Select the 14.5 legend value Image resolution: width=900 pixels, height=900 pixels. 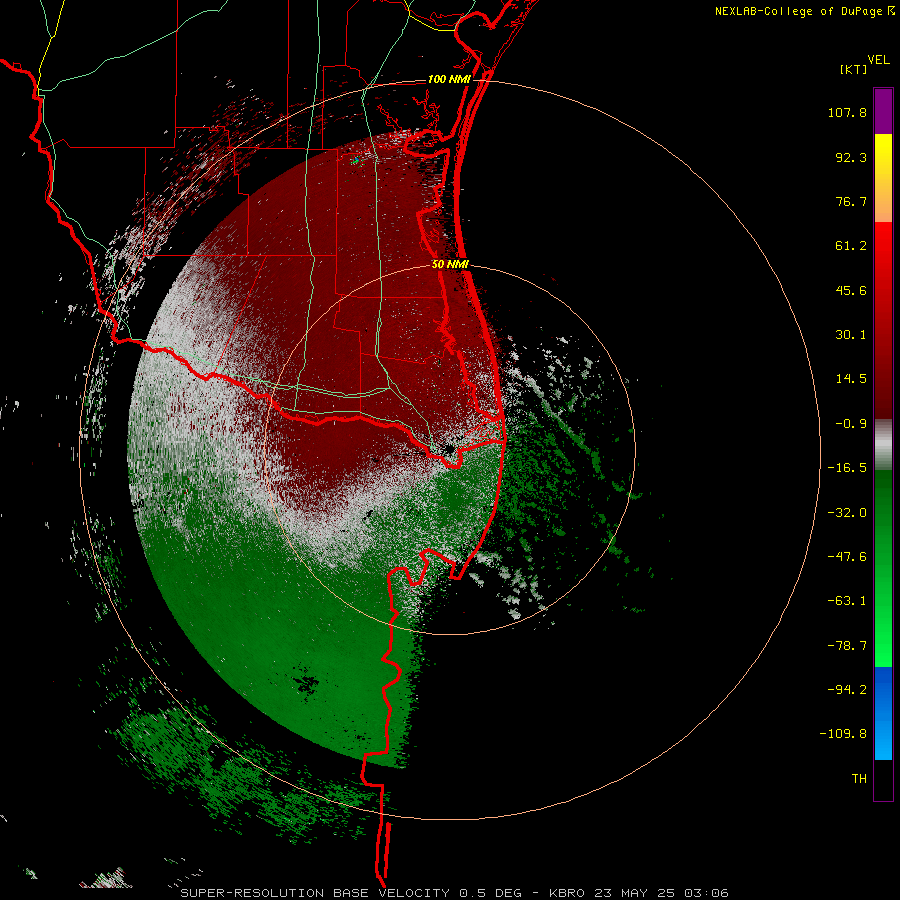tap(851, 379)
